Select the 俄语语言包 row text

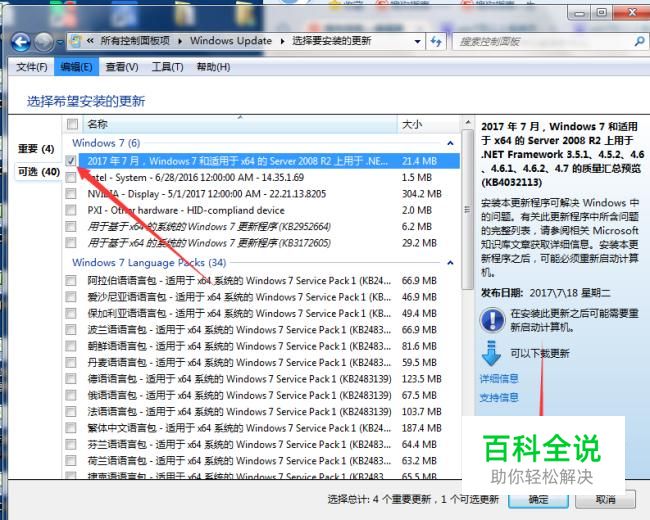click(239, 395)
